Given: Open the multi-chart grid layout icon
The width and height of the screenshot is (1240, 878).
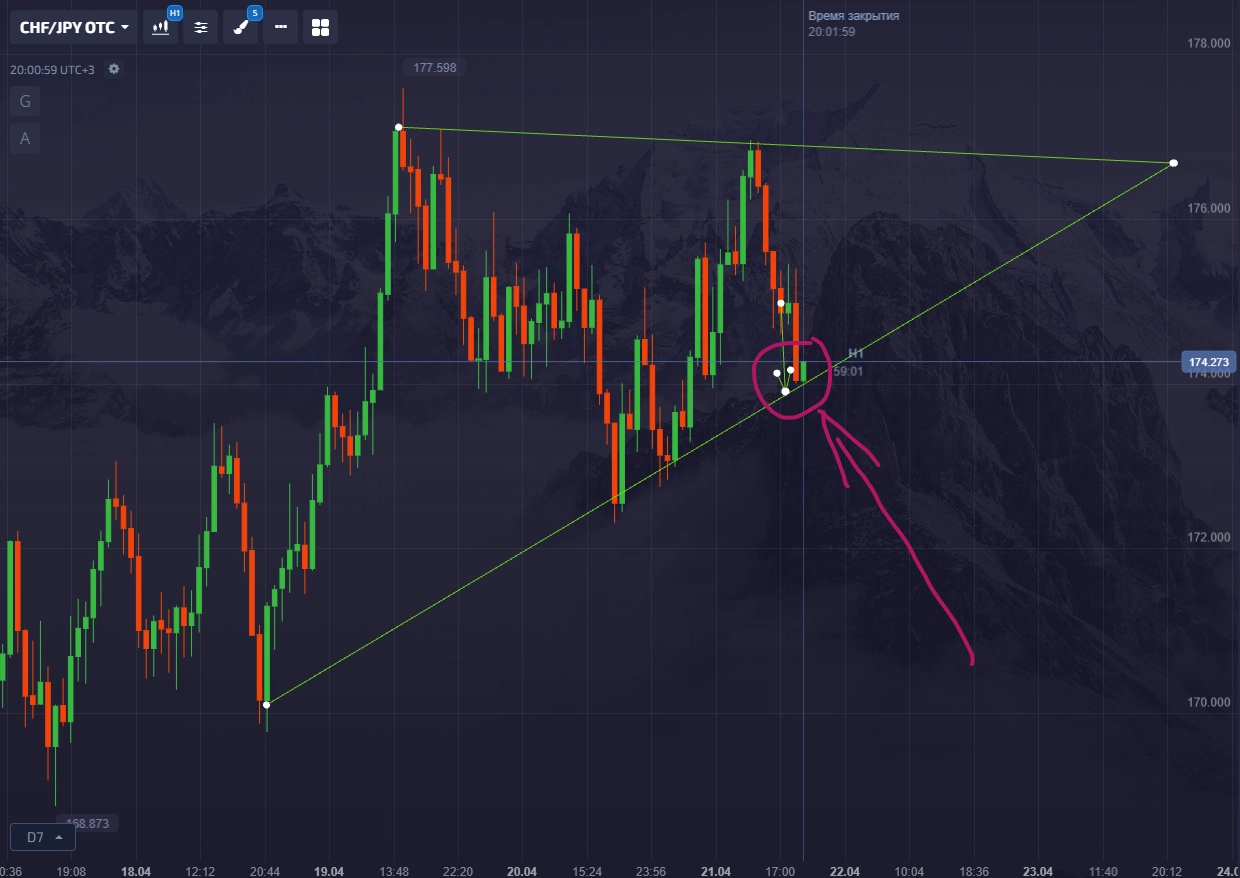Looking at the screenshot, I should 320,28.
